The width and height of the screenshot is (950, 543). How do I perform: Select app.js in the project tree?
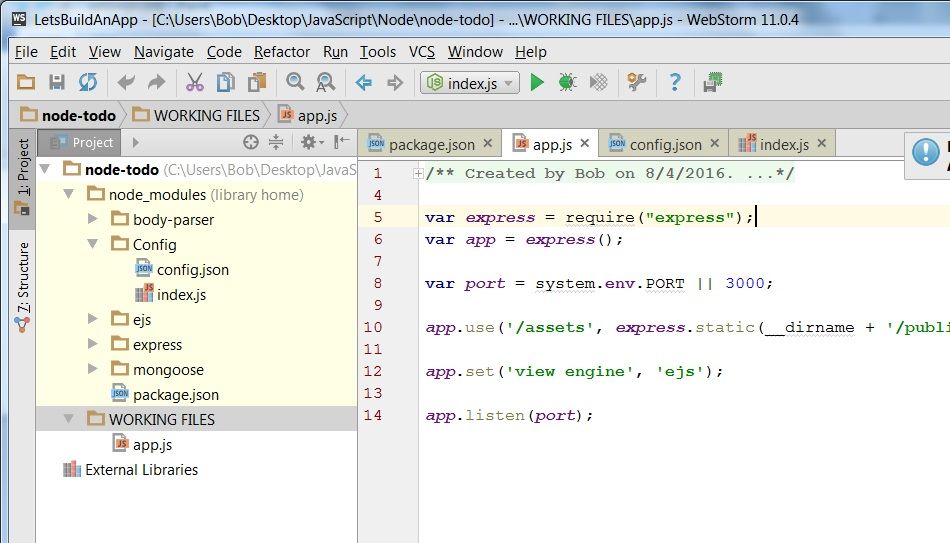pyautogui.click(x=152, y=445)
